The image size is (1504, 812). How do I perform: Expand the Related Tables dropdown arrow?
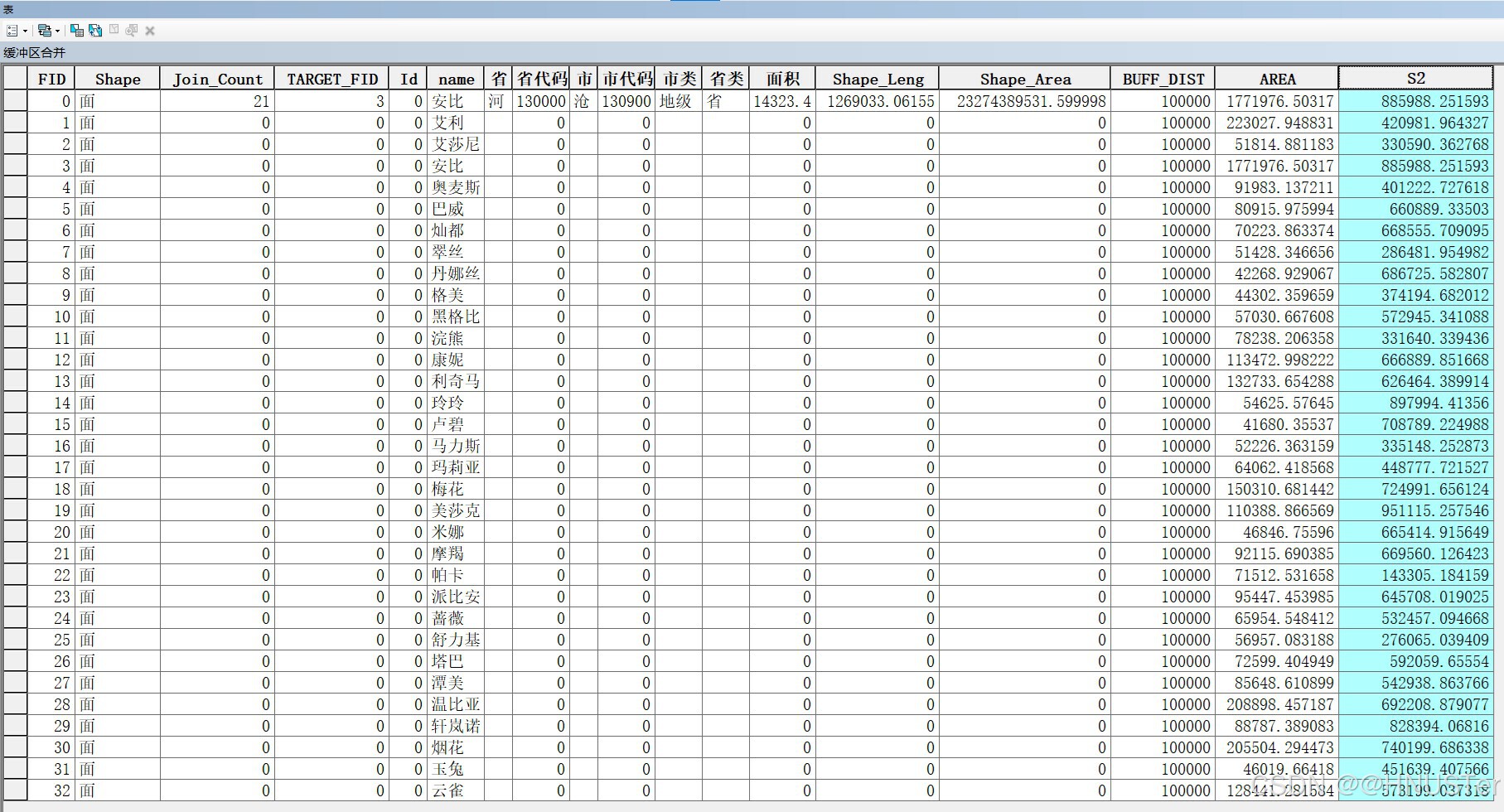[x=57, y=31]
